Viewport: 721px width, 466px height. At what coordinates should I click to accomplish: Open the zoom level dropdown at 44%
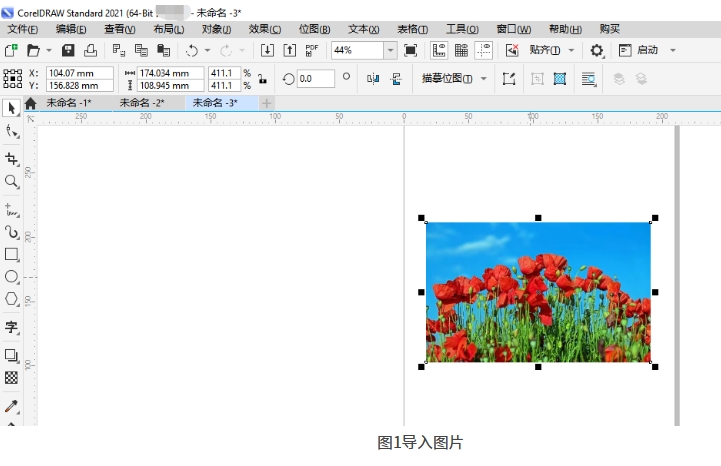pyautogui.click(x=390, y=50)
